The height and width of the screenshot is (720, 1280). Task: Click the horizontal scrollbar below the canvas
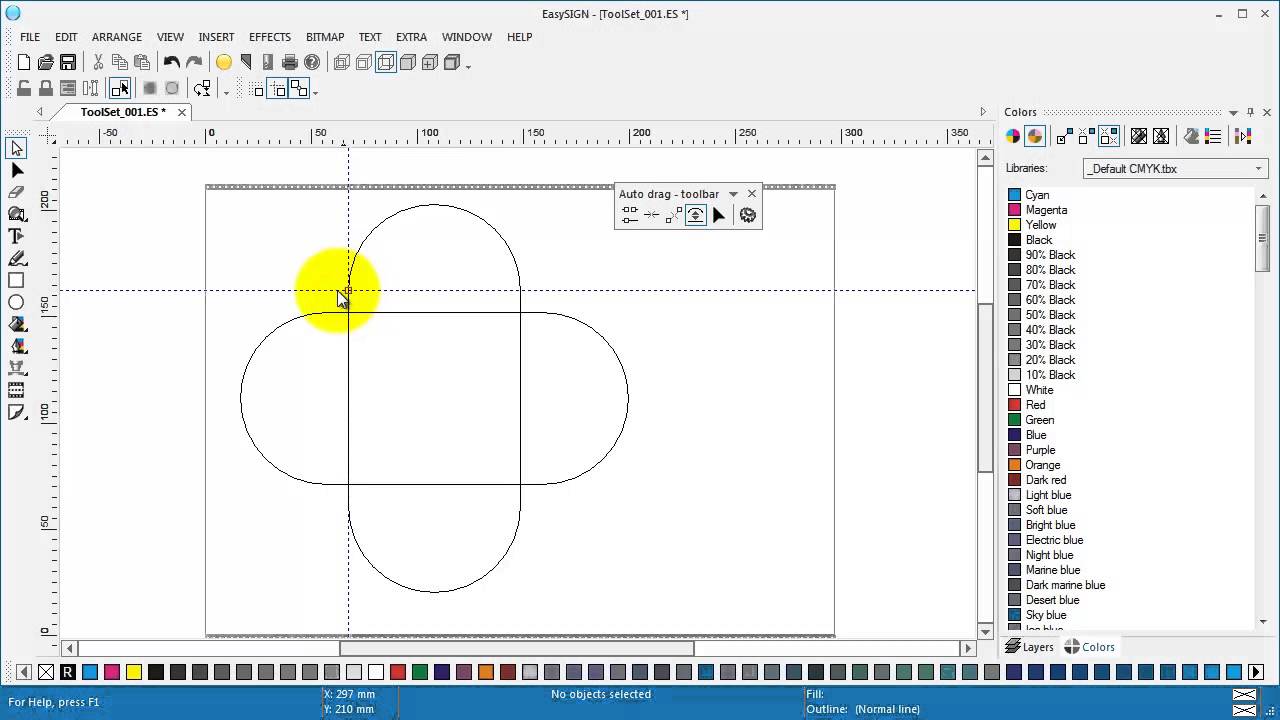[516, 648]
